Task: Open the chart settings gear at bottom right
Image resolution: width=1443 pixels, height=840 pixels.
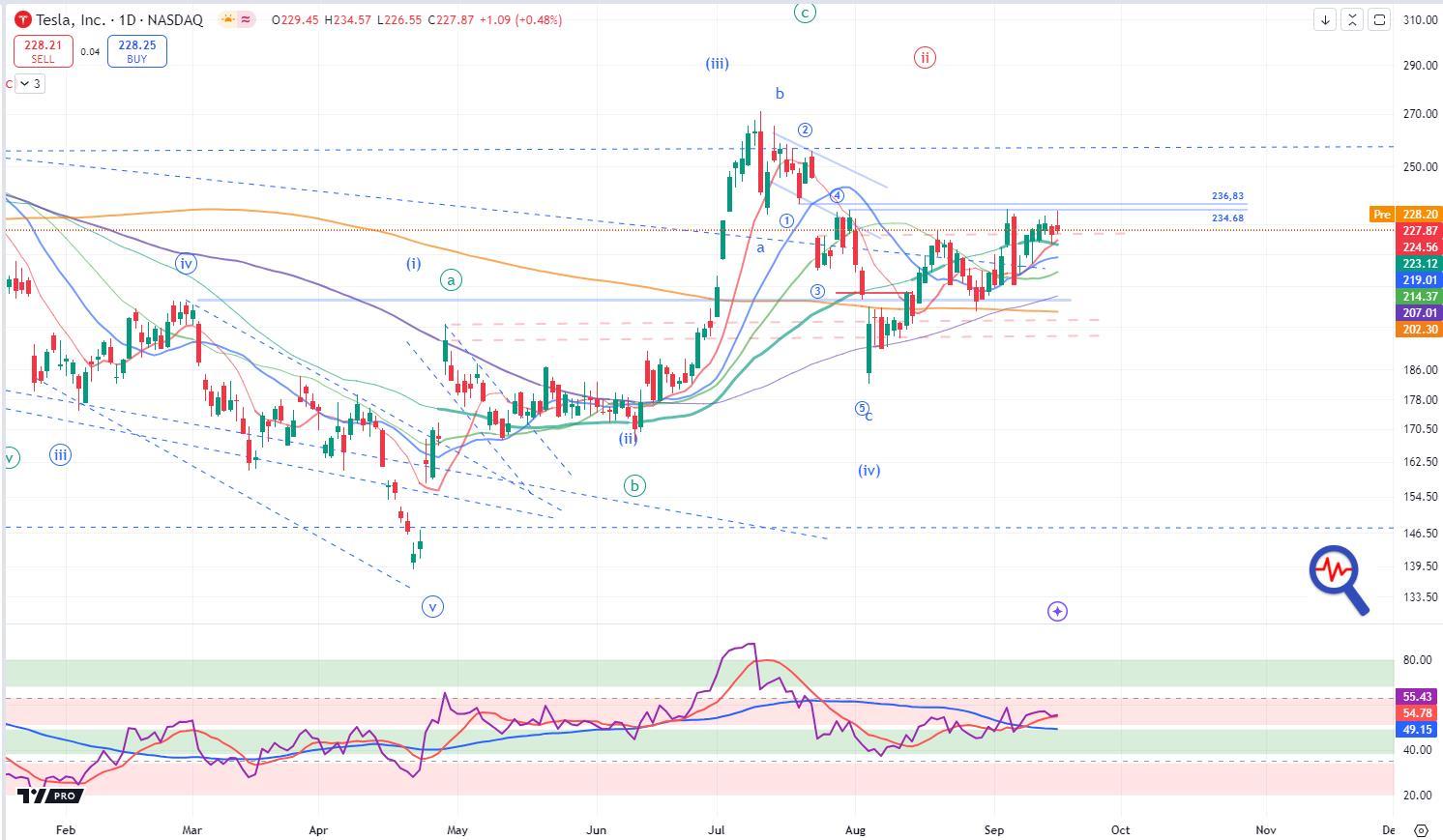Action: click(1421, 829)
